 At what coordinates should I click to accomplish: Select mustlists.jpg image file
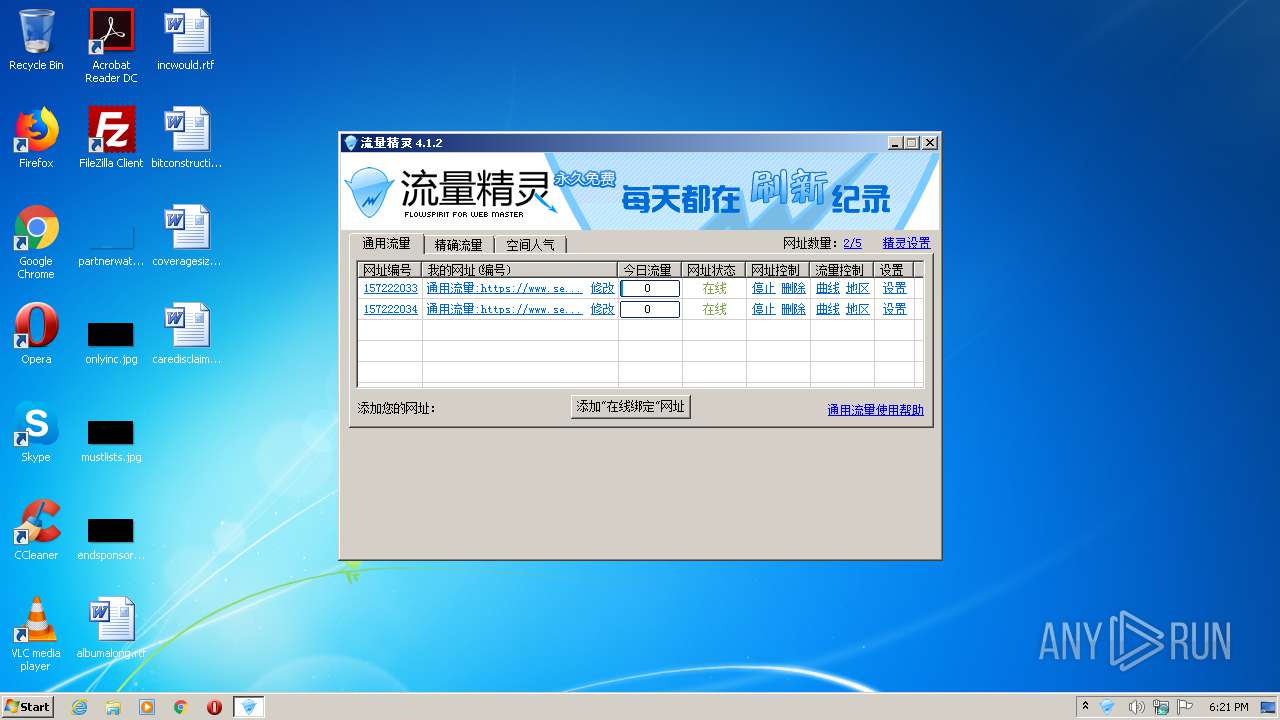coord(111,440)
